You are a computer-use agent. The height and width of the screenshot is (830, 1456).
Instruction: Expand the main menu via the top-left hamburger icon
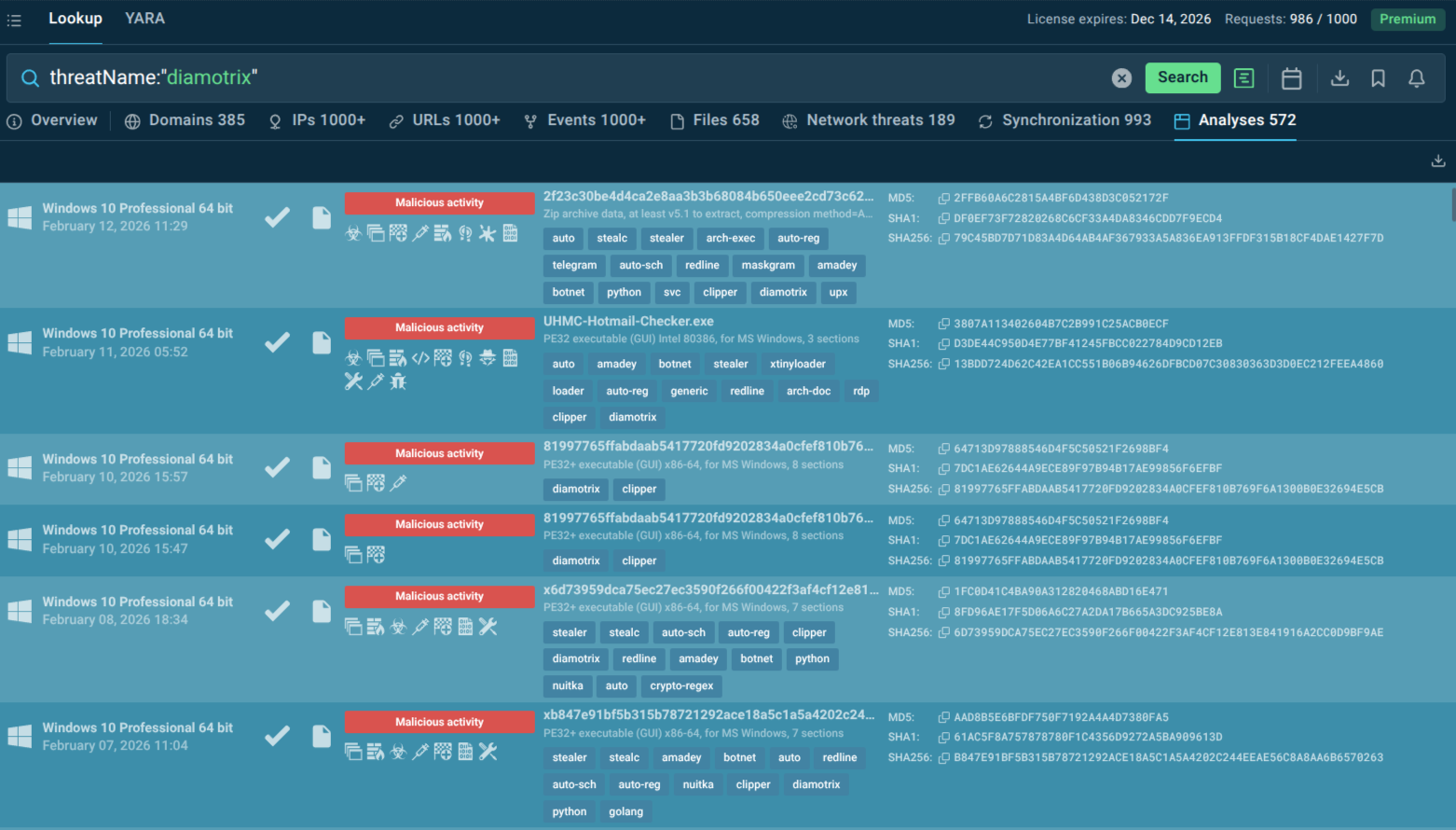(x=14, y=20)
